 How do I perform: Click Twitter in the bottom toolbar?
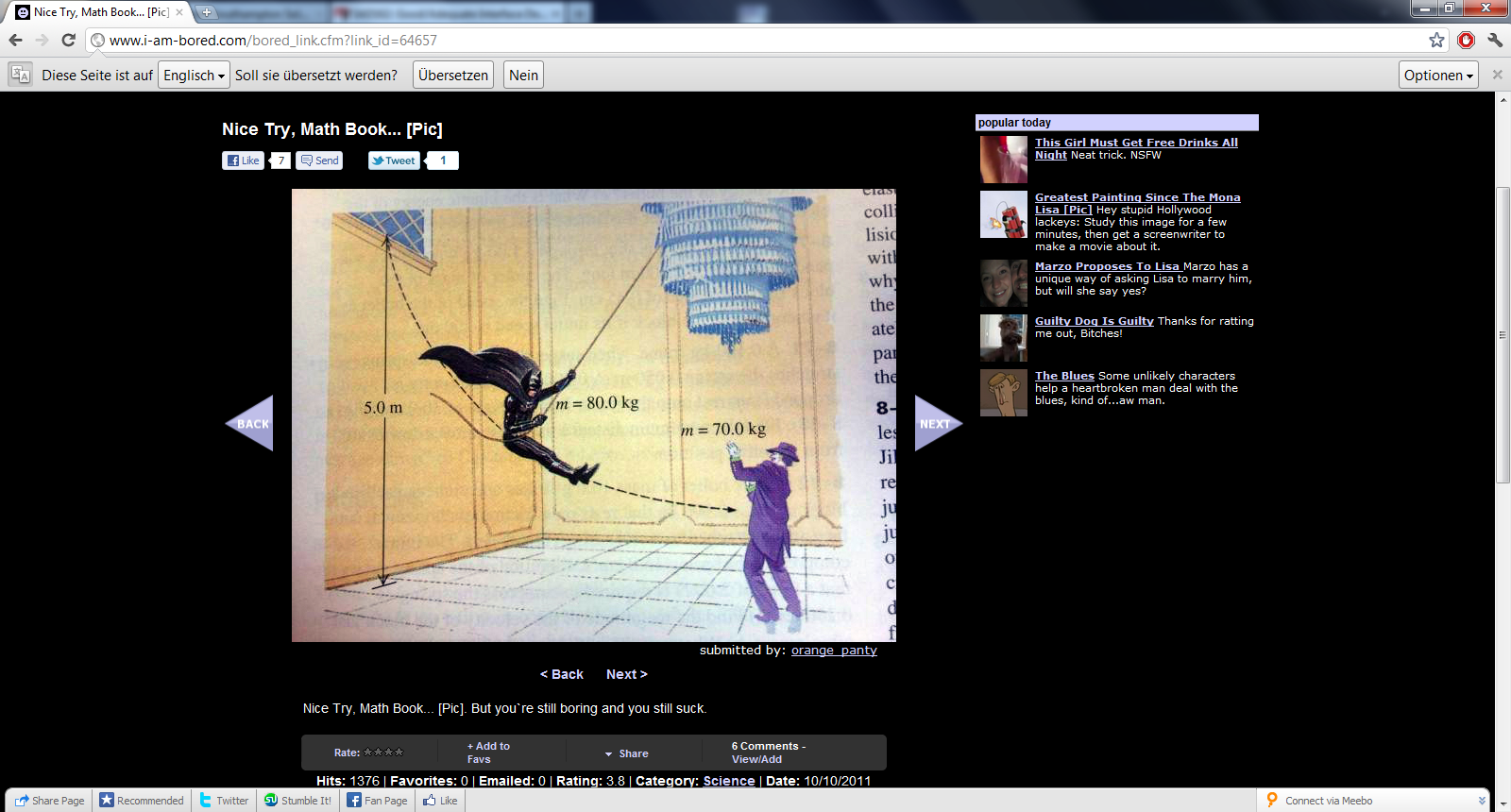pos(224,801)
